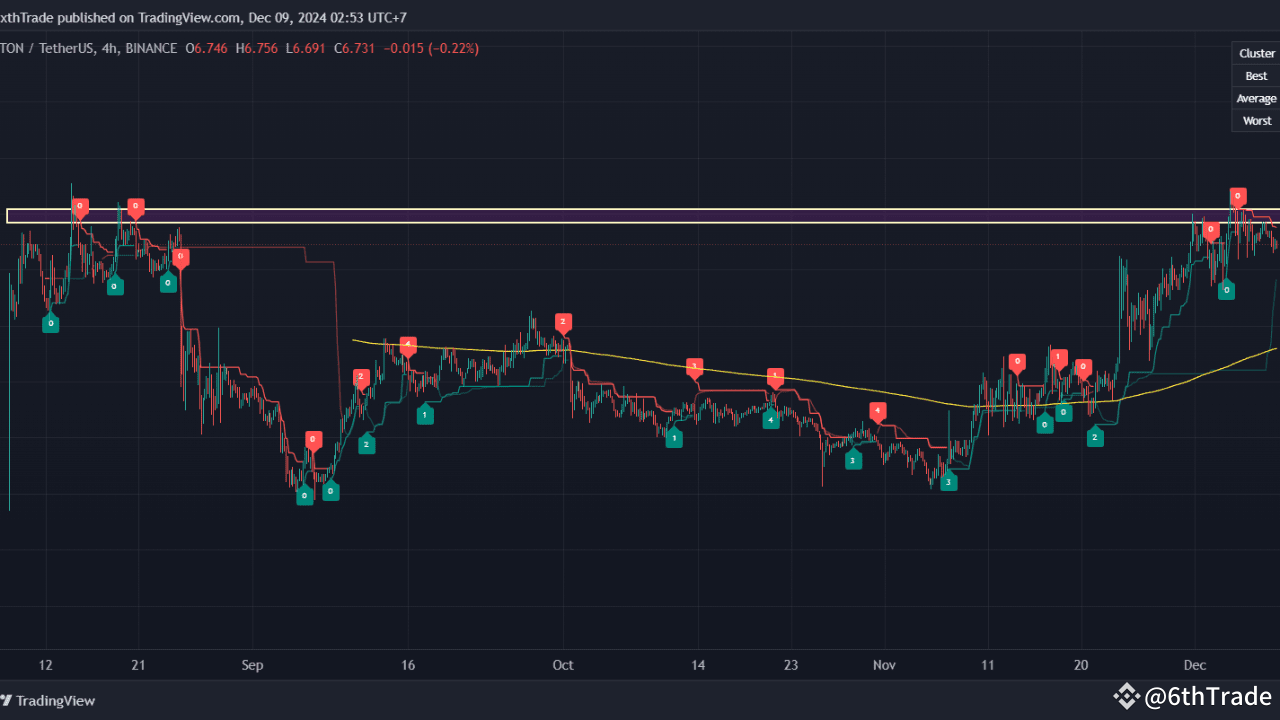Toggle the Cluster option in the right panel
This screenshot has height=720, width=1280.
1255,52
